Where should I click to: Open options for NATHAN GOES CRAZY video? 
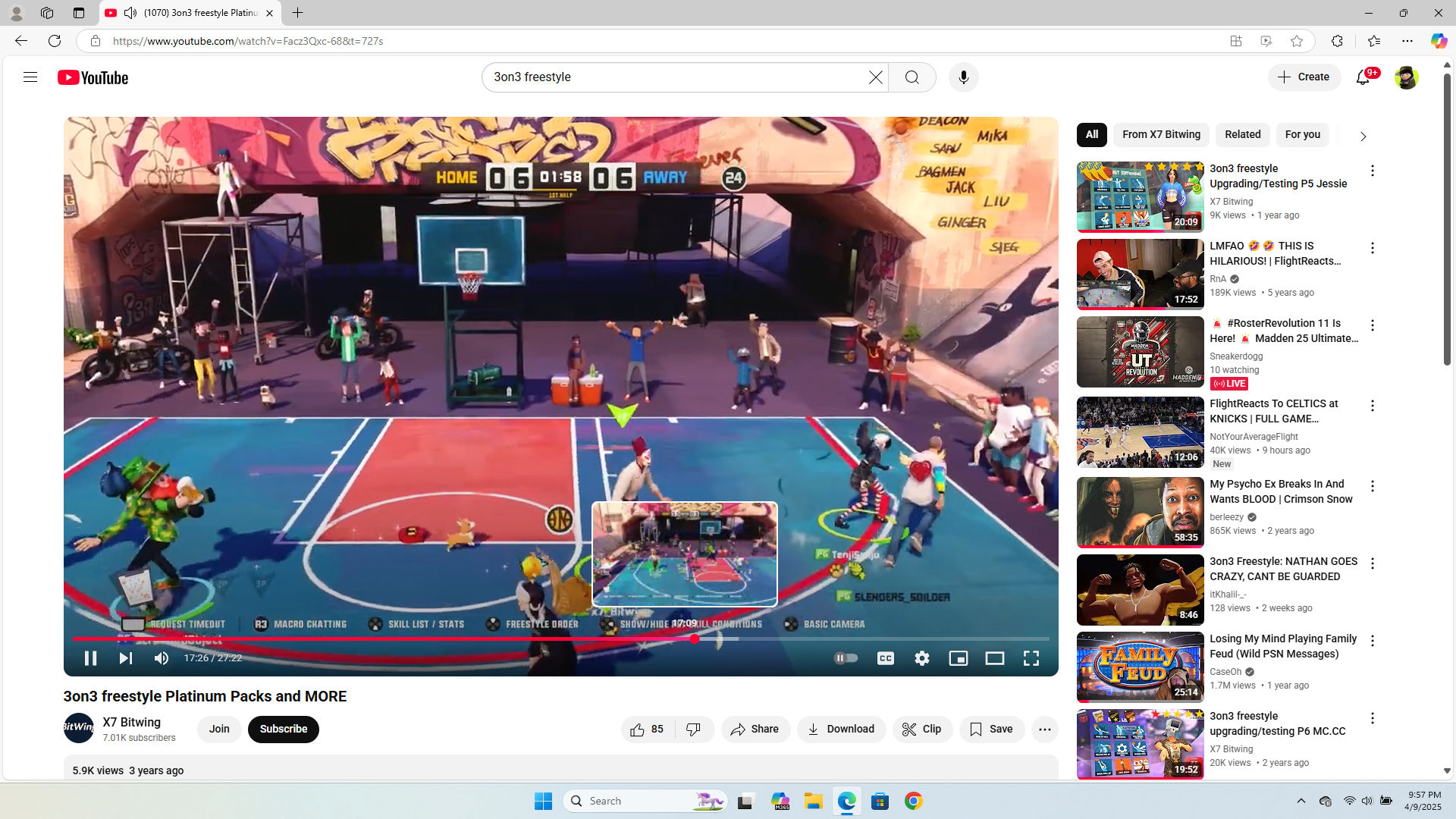pyautogui.click(x=1372, y=564)
